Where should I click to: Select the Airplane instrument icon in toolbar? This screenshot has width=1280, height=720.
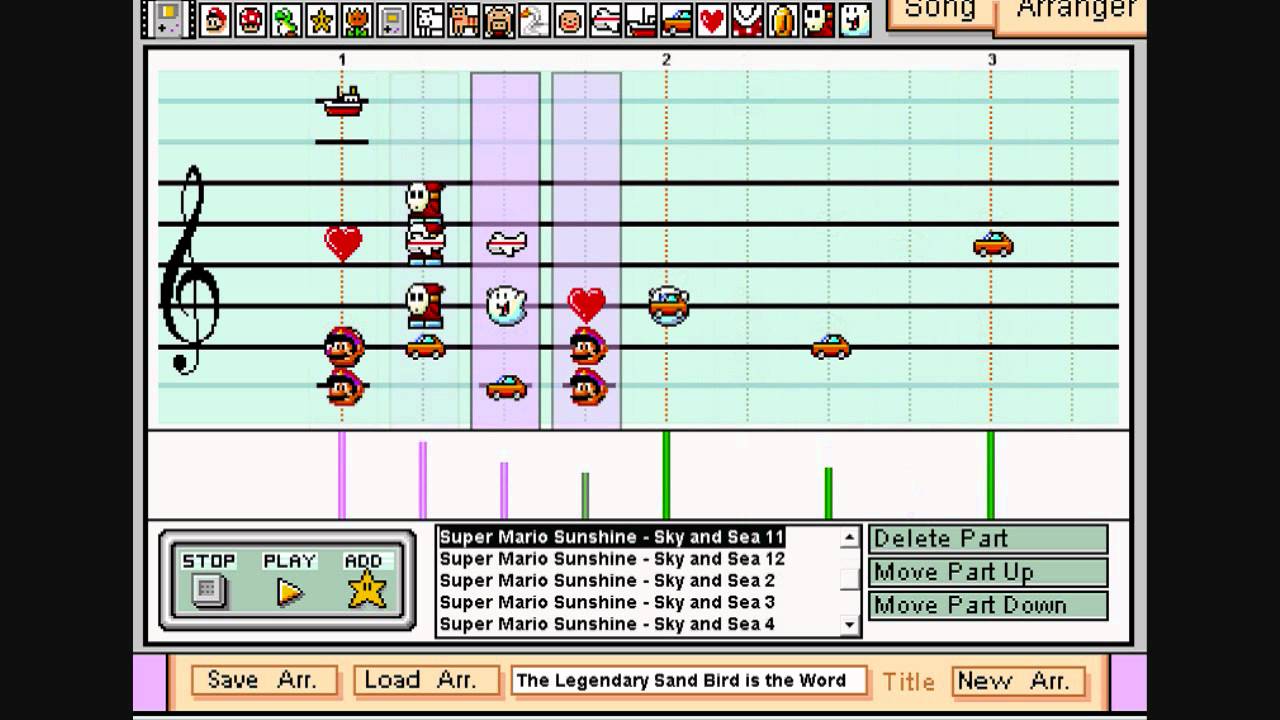pos(605,20)
